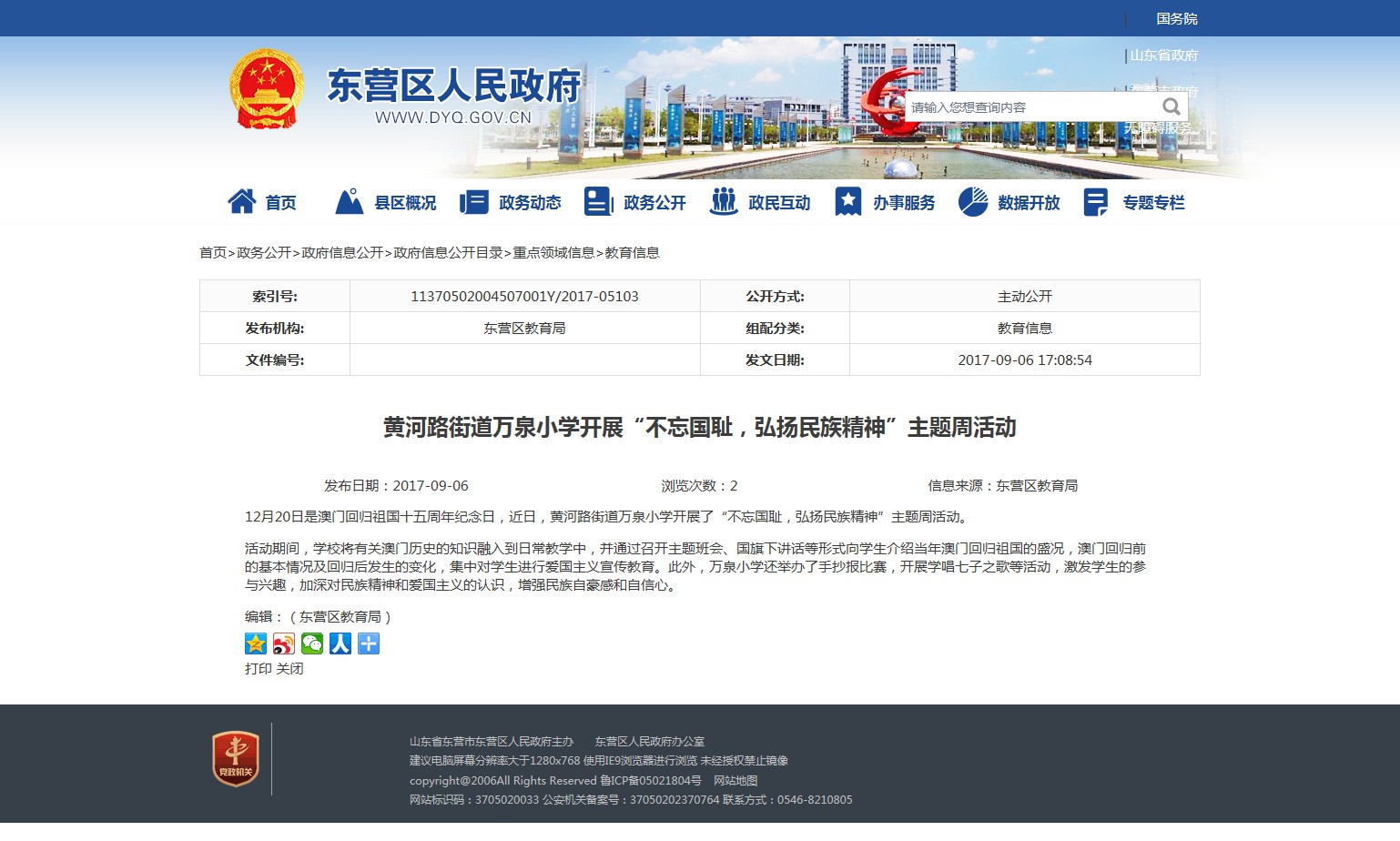Share article to Sina Weibo
Viewport: 1400px width, 841px height.
[x=284, y=643]
